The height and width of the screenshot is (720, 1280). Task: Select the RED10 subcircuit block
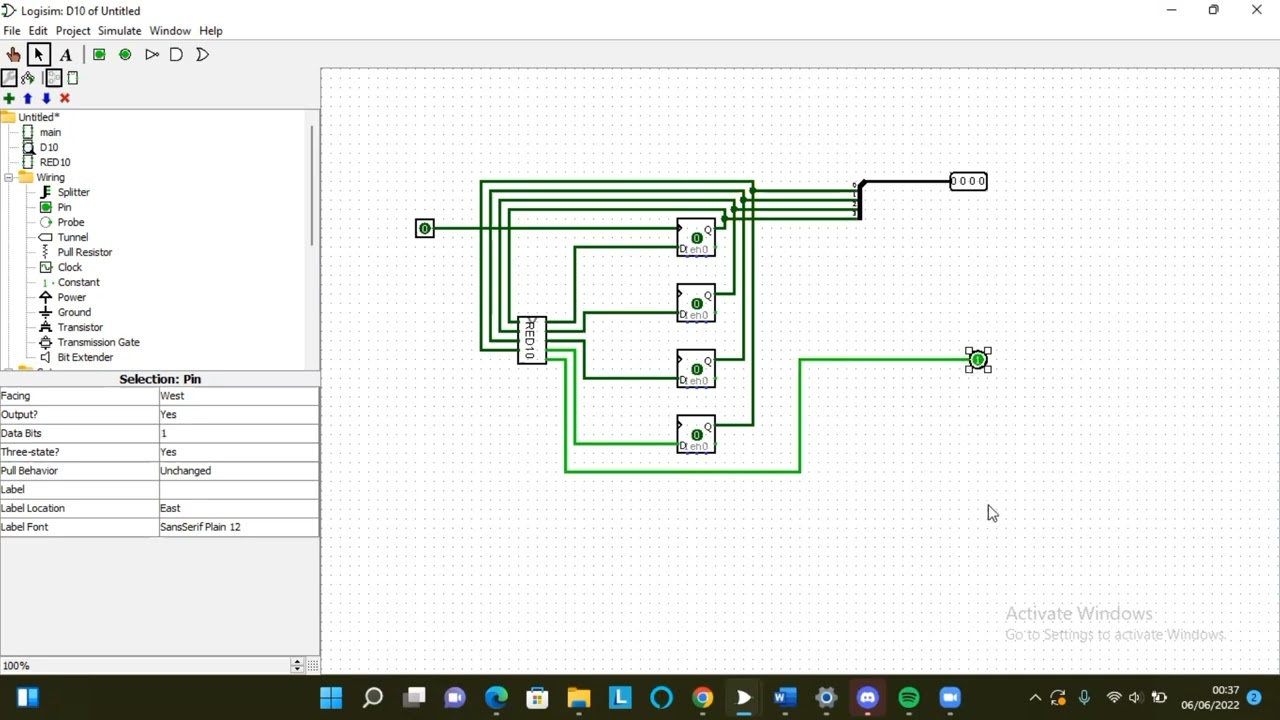coord(532,341)
